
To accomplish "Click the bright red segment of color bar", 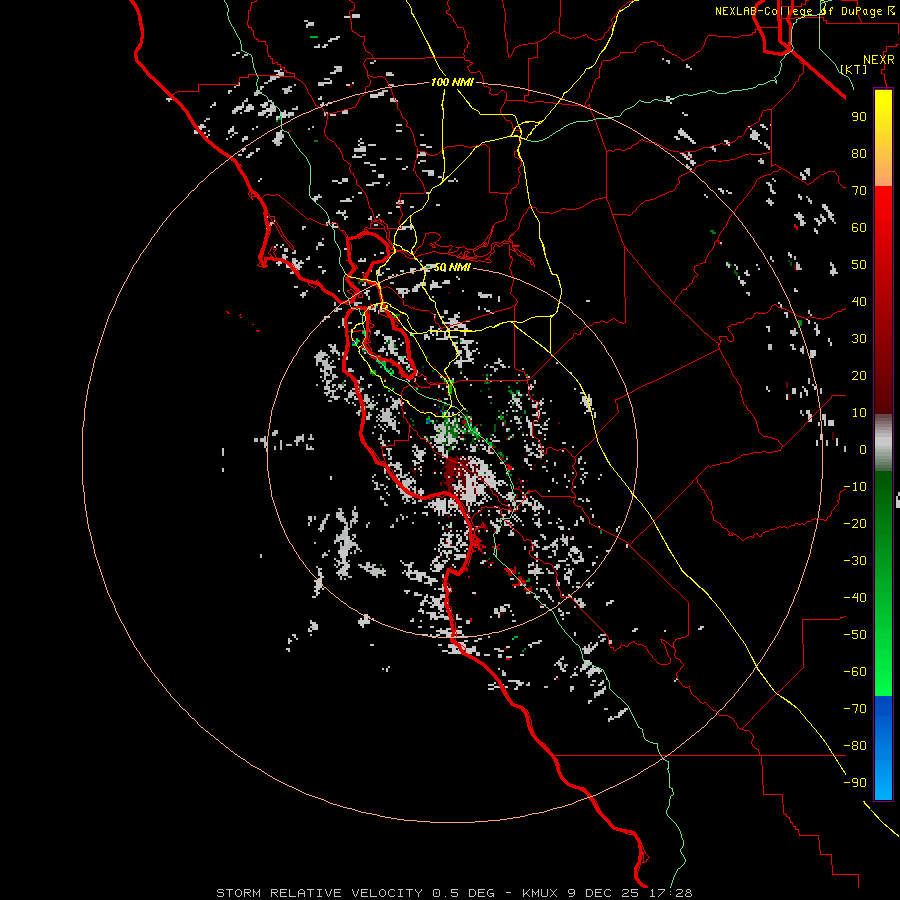I will click(x=883, y=207).
